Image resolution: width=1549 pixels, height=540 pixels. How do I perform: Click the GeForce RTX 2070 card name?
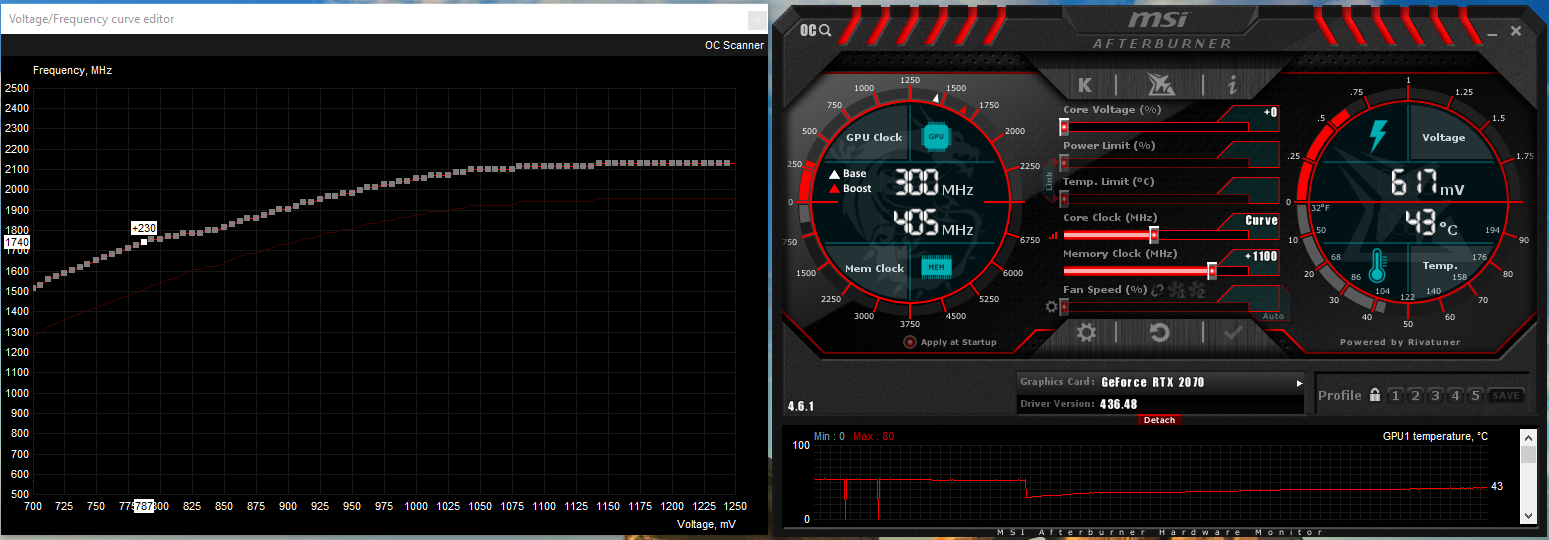coord(1152,383)
